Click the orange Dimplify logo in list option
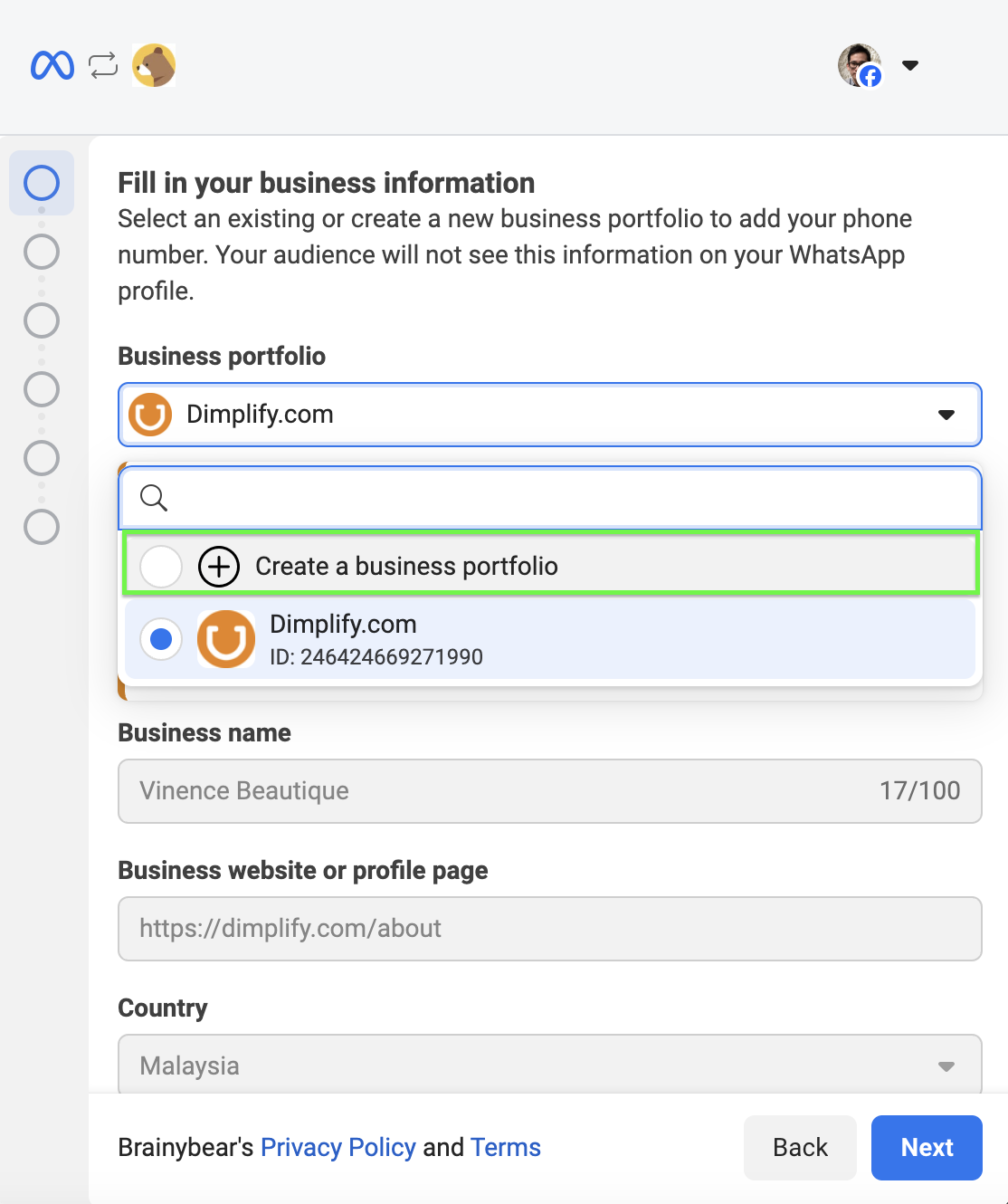The image size is (1008, 1204). (x=226, y=639)
